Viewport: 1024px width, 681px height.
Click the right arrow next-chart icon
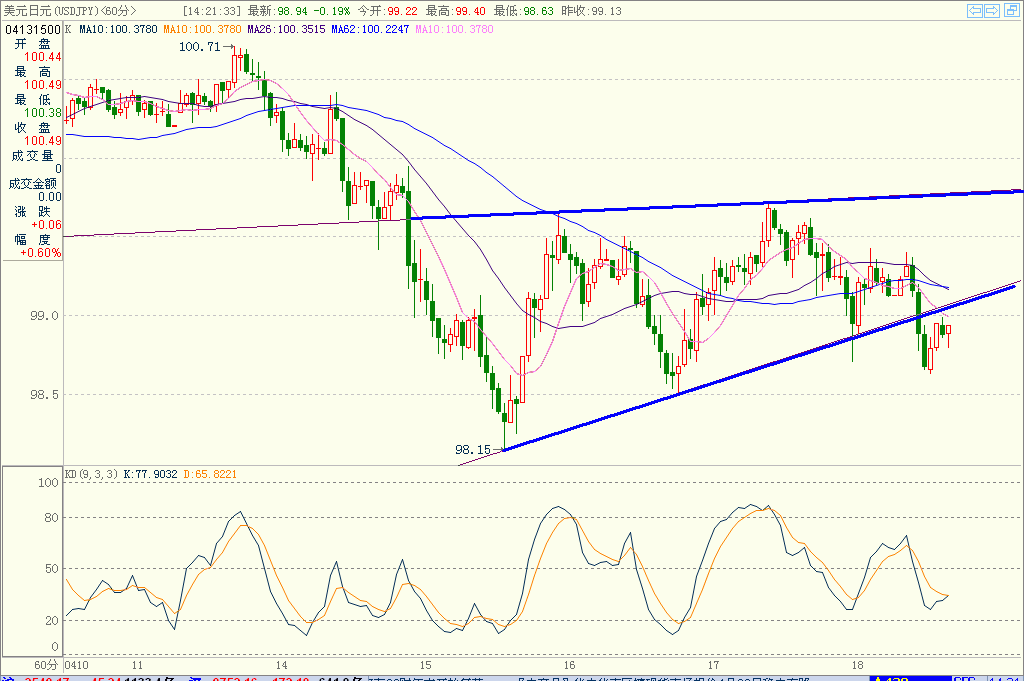[992, 10]
